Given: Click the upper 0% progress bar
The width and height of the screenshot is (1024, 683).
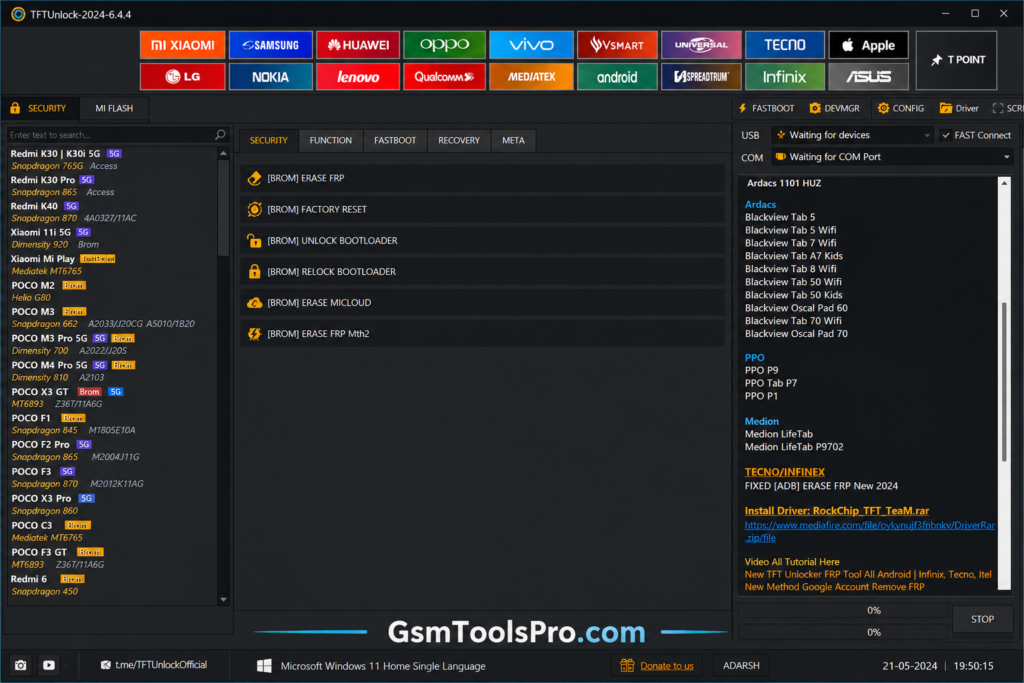Looking at the screenshot, I should (x=843, y=611).
